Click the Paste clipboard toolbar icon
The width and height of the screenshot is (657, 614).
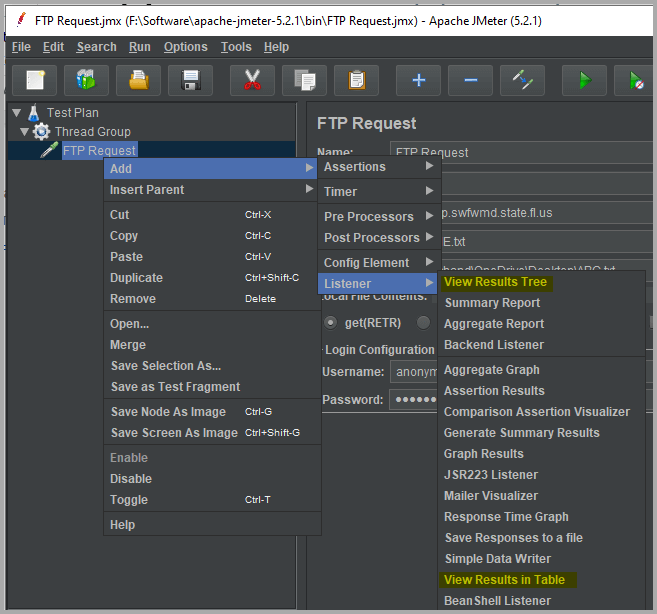coord(356,80)
